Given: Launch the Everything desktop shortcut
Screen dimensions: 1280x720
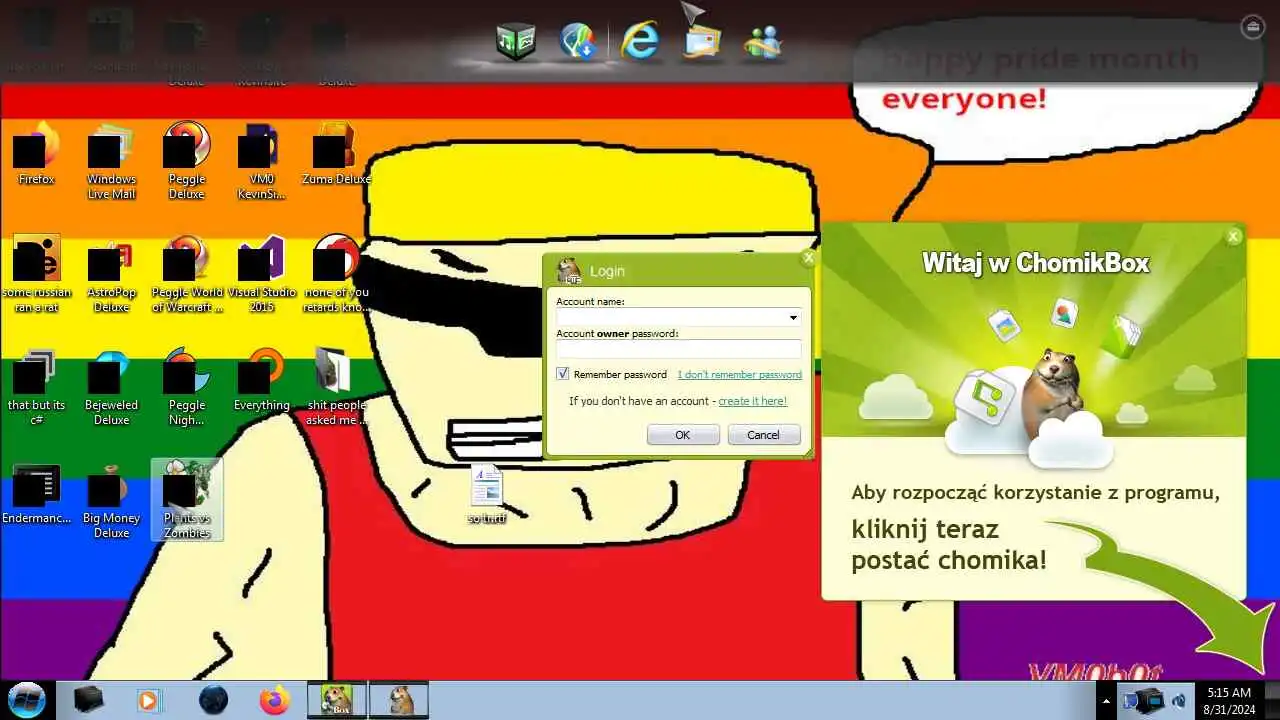Looking at the screenshot, I should (261, 379).
